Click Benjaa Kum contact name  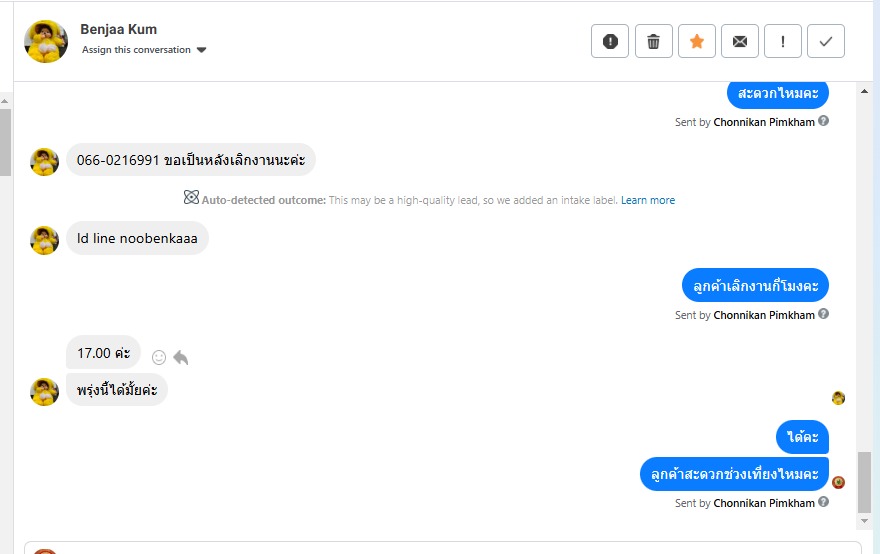point(119,29)
